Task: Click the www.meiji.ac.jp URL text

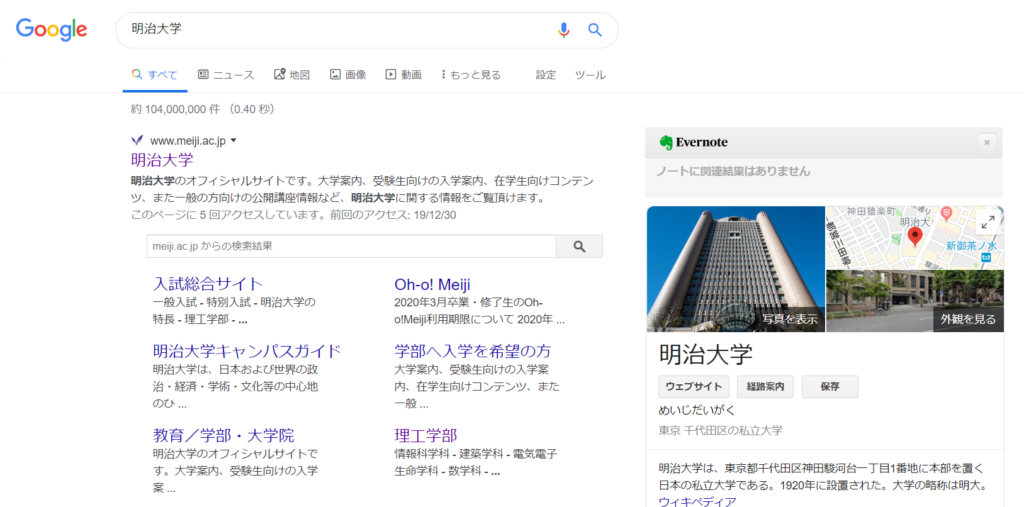Action: pos(188,140)
